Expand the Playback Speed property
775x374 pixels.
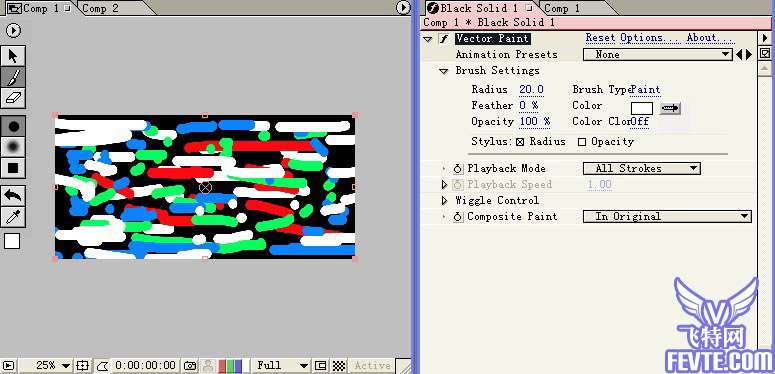pos(444,185)
